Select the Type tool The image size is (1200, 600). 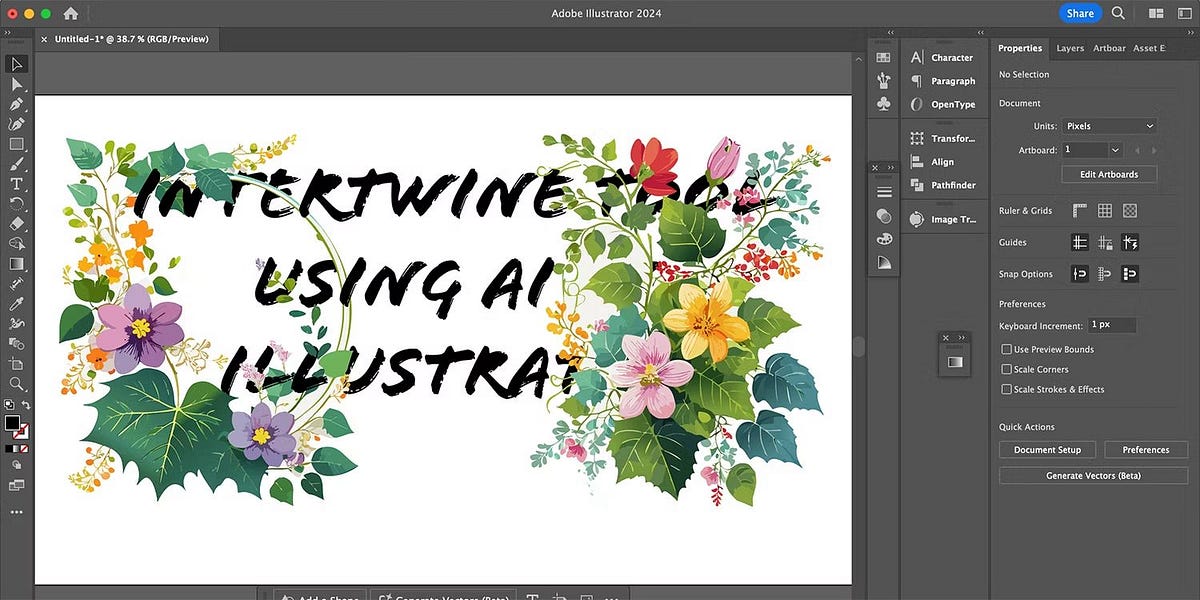16,184
